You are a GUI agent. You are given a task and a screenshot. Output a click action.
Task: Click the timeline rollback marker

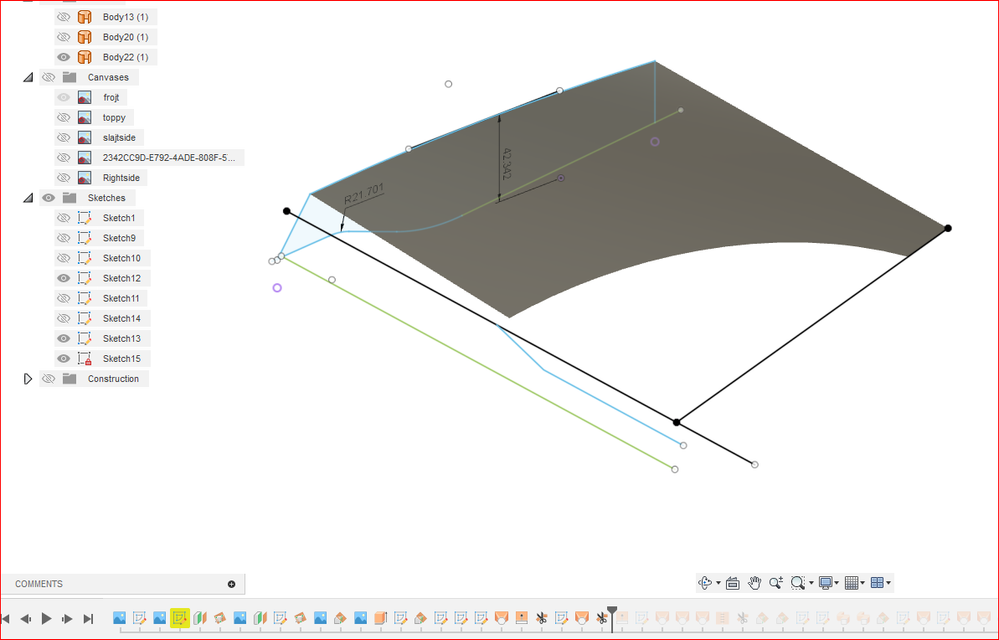[x=612, y=618]
